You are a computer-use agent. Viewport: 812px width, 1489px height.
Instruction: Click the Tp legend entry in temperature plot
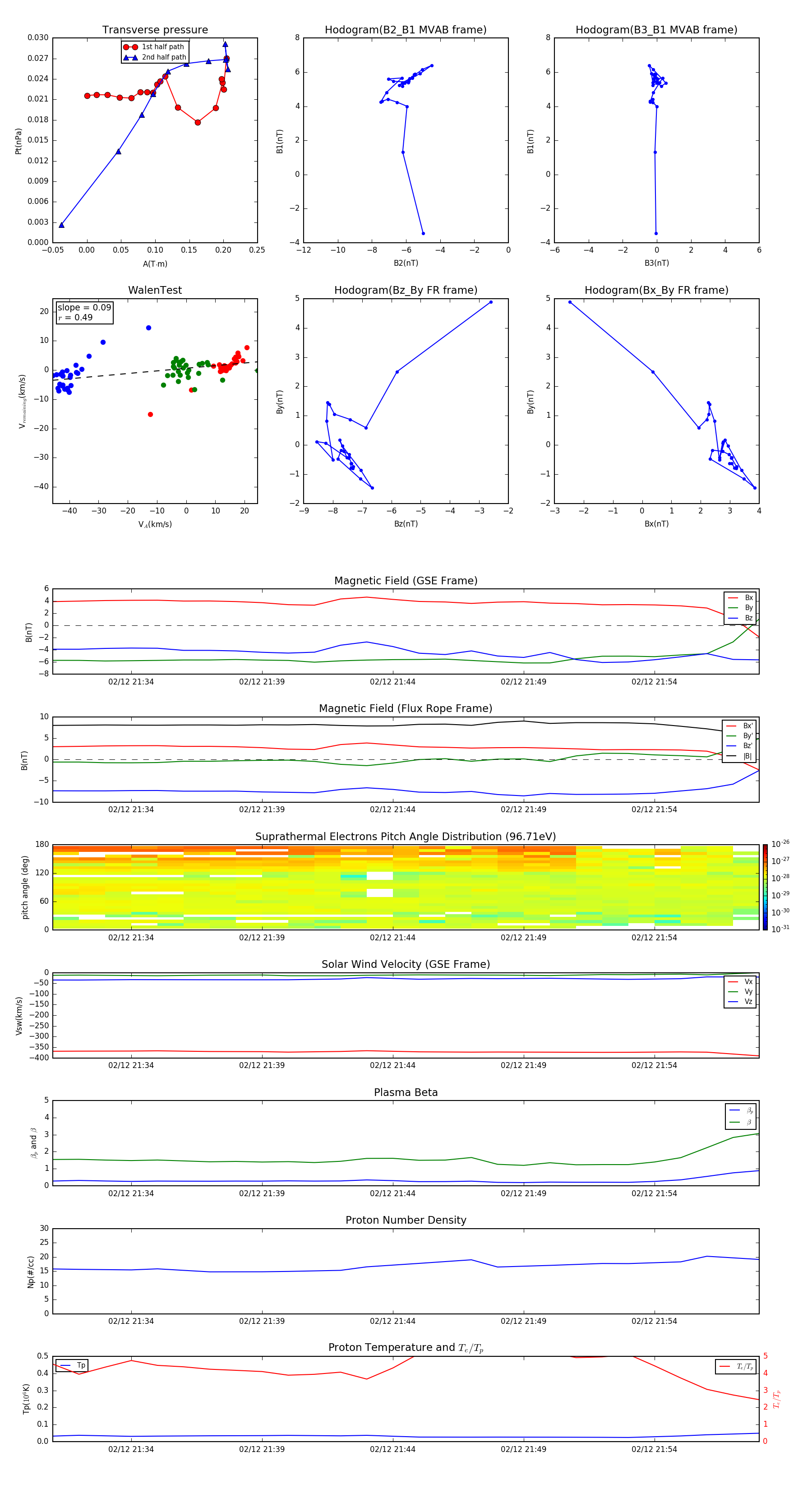72,1366
